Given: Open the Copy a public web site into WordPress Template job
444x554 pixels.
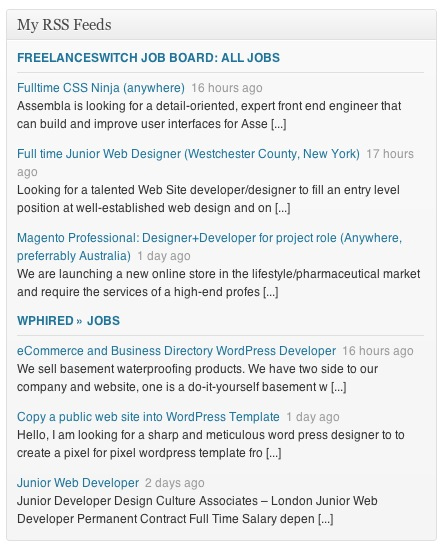Looking at the screenshot, I should coord(148,417).
